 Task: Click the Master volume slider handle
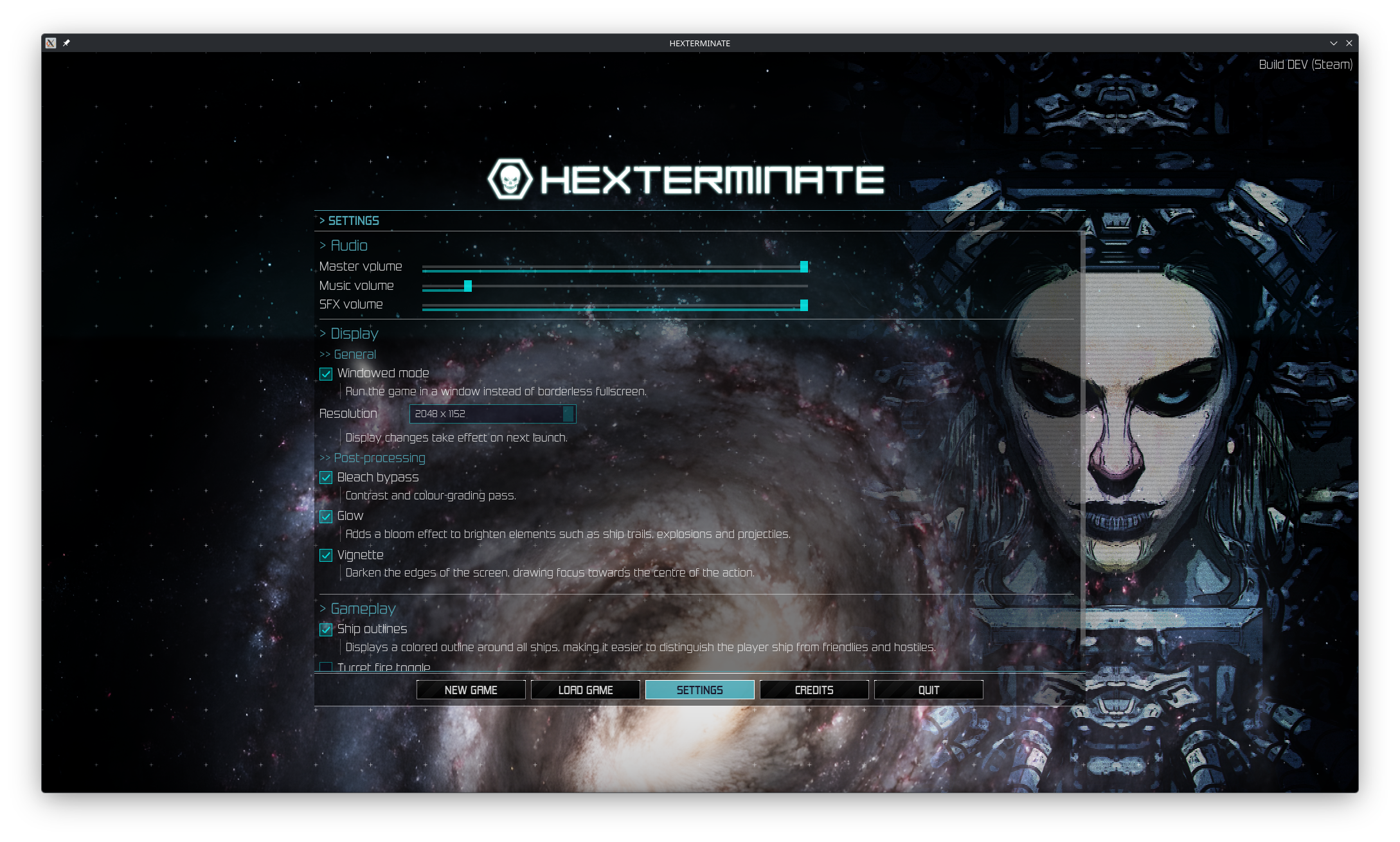(803, 267)
